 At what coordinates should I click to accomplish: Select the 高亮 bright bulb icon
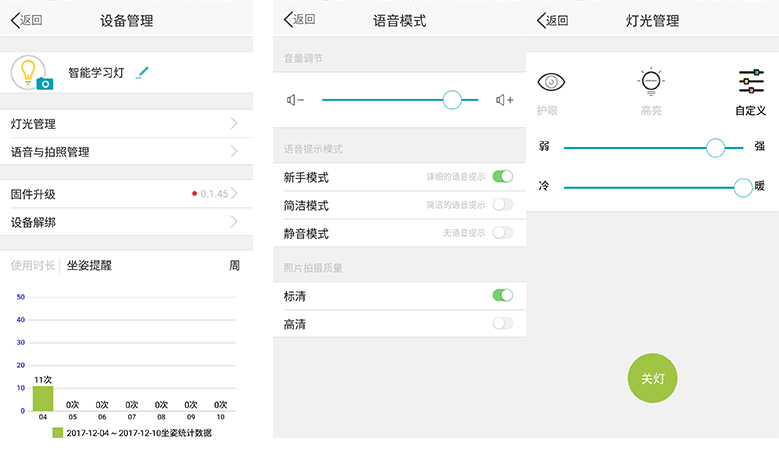651,83
